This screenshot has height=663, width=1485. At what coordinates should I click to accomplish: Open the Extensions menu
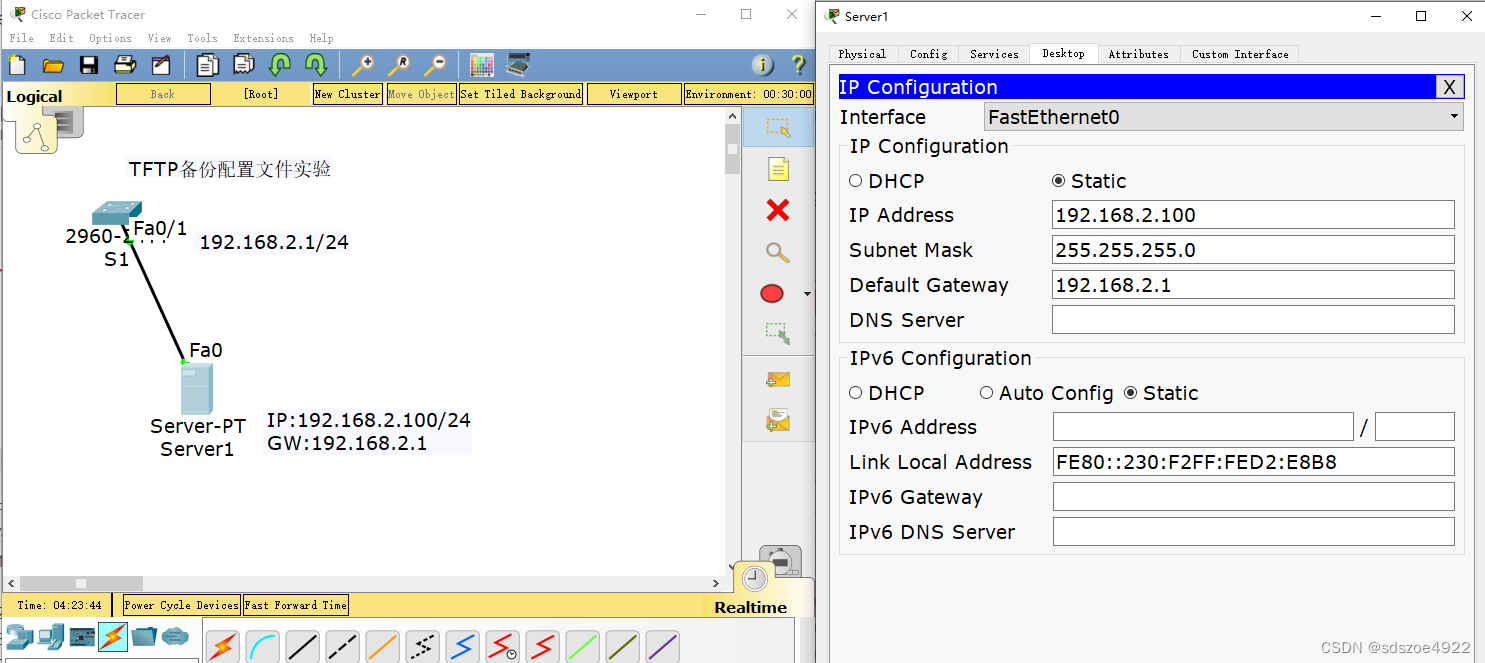click(x=263, y=38)
